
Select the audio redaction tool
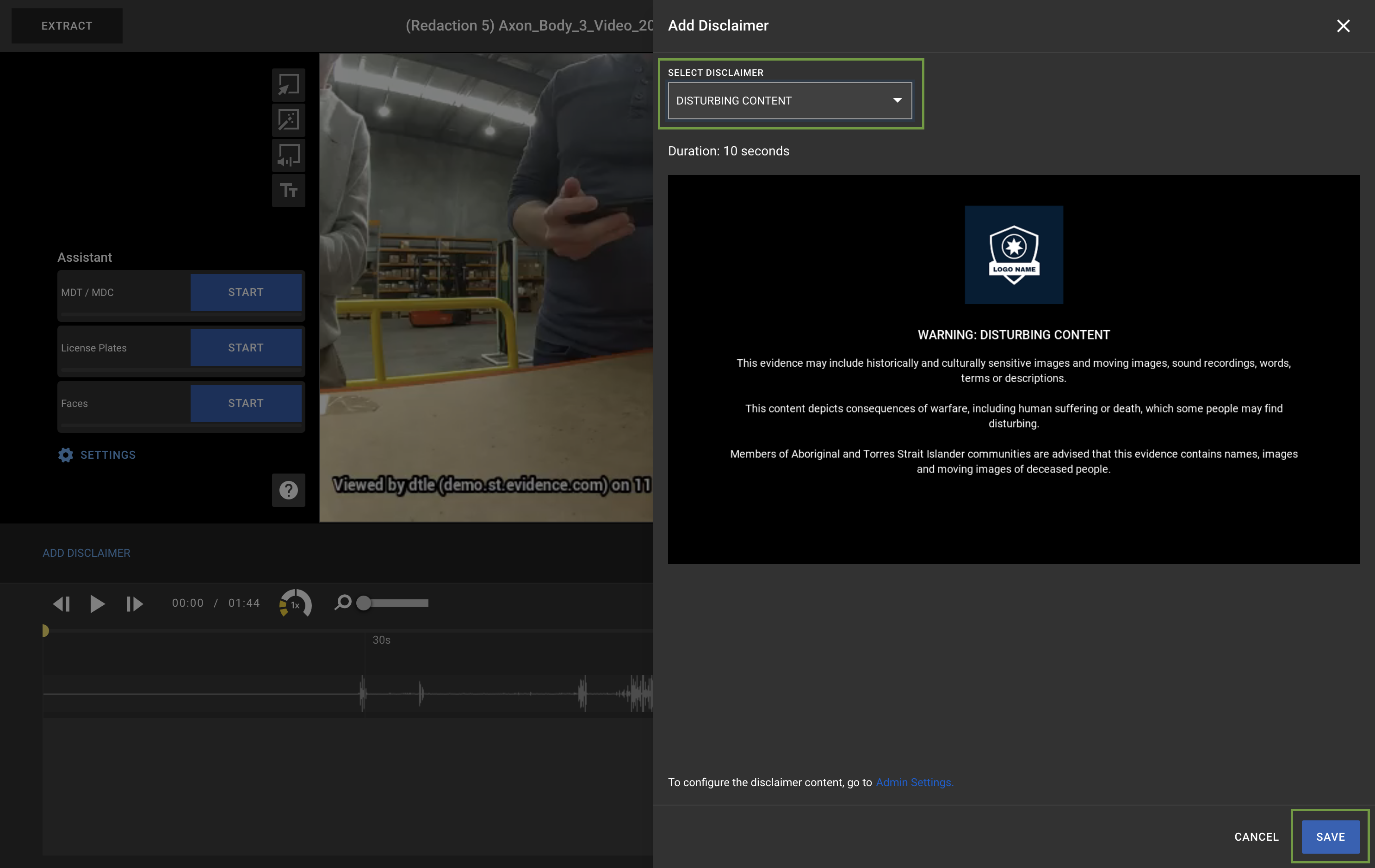[x=288, y=155]
